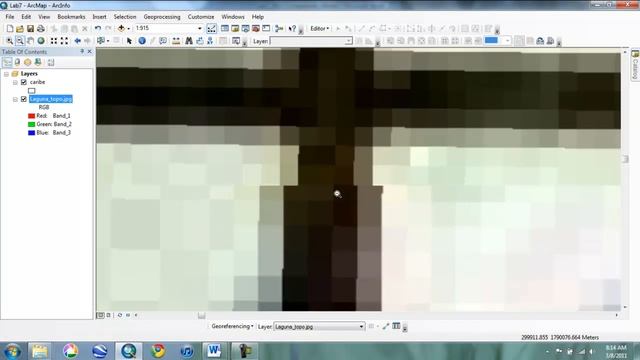List By Drawing Order in contents
This screenshot has width=640, height=360.
[7, 62]
